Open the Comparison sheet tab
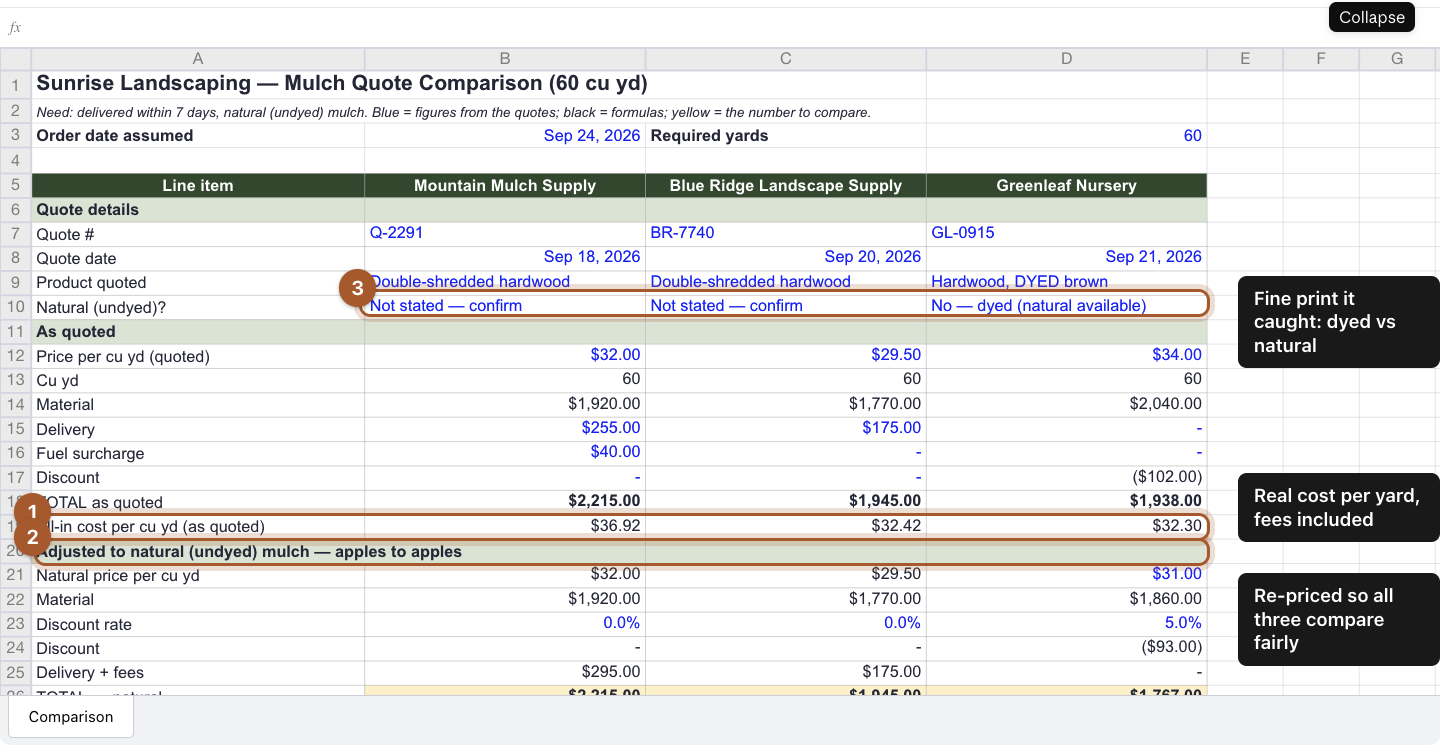 click(71, 717)
